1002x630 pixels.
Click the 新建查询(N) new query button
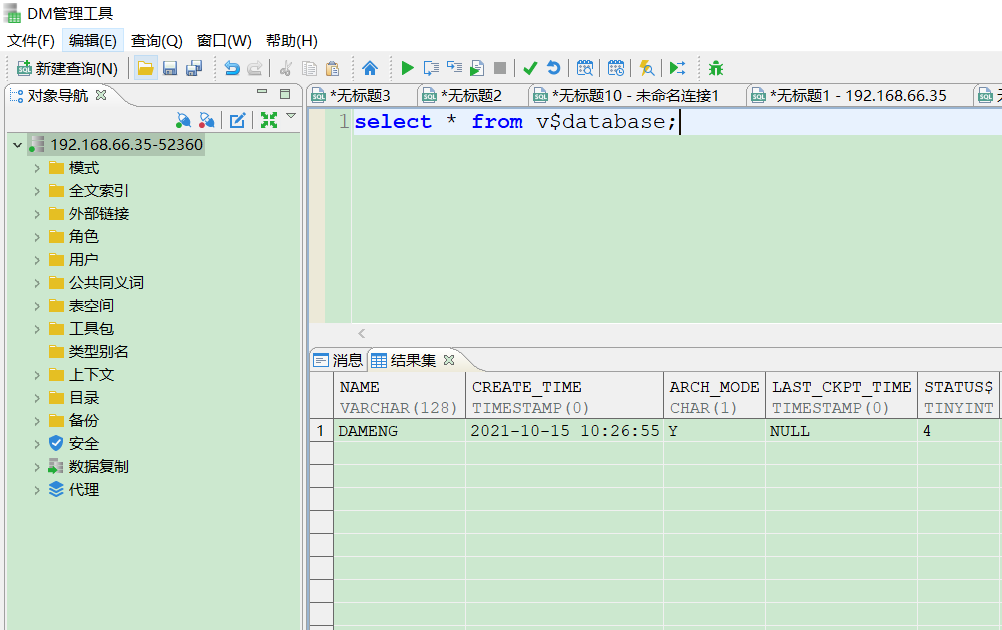pyautogui.click(x=67, y=68)
